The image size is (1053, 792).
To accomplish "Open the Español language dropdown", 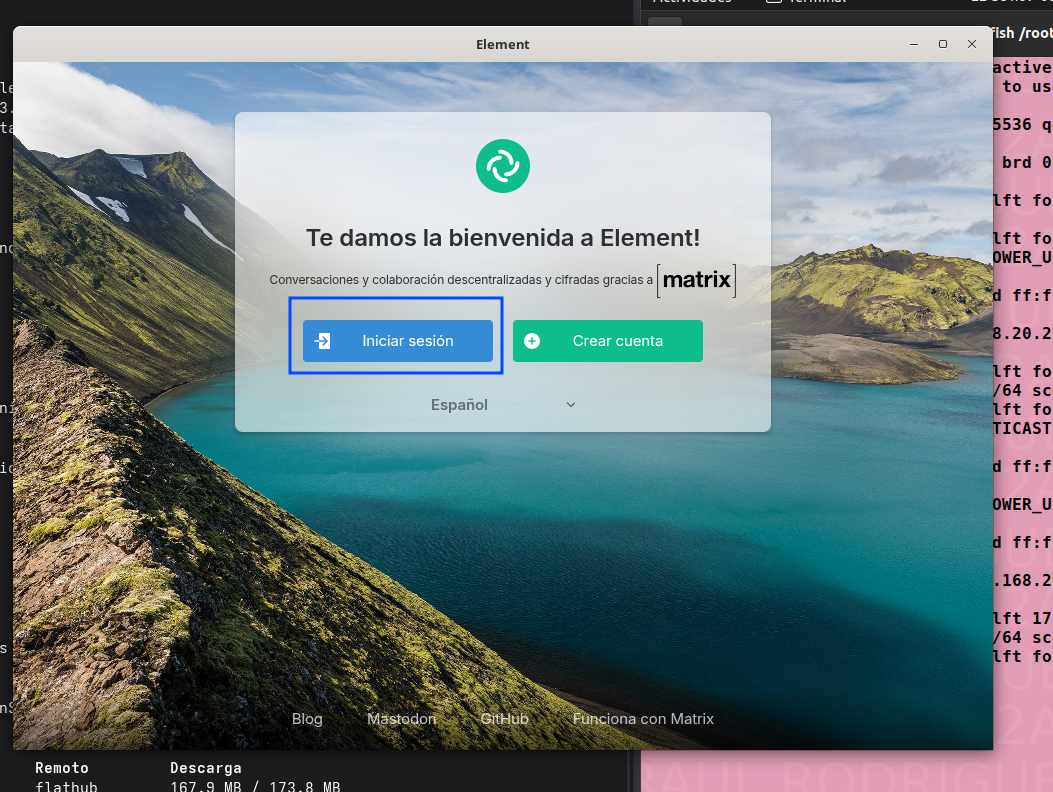I will [503, 404].
